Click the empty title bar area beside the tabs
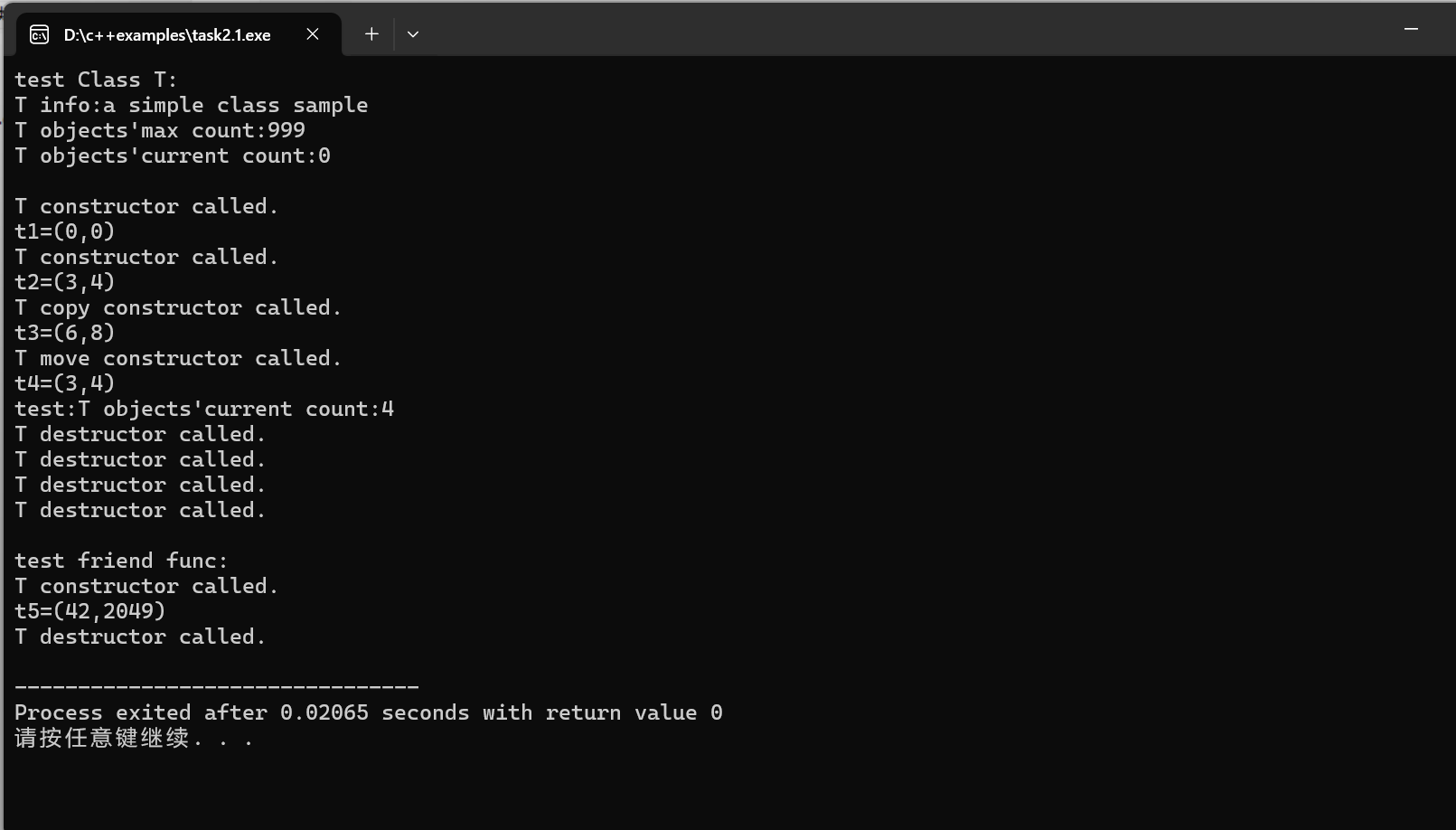 (x=904, y=30)
